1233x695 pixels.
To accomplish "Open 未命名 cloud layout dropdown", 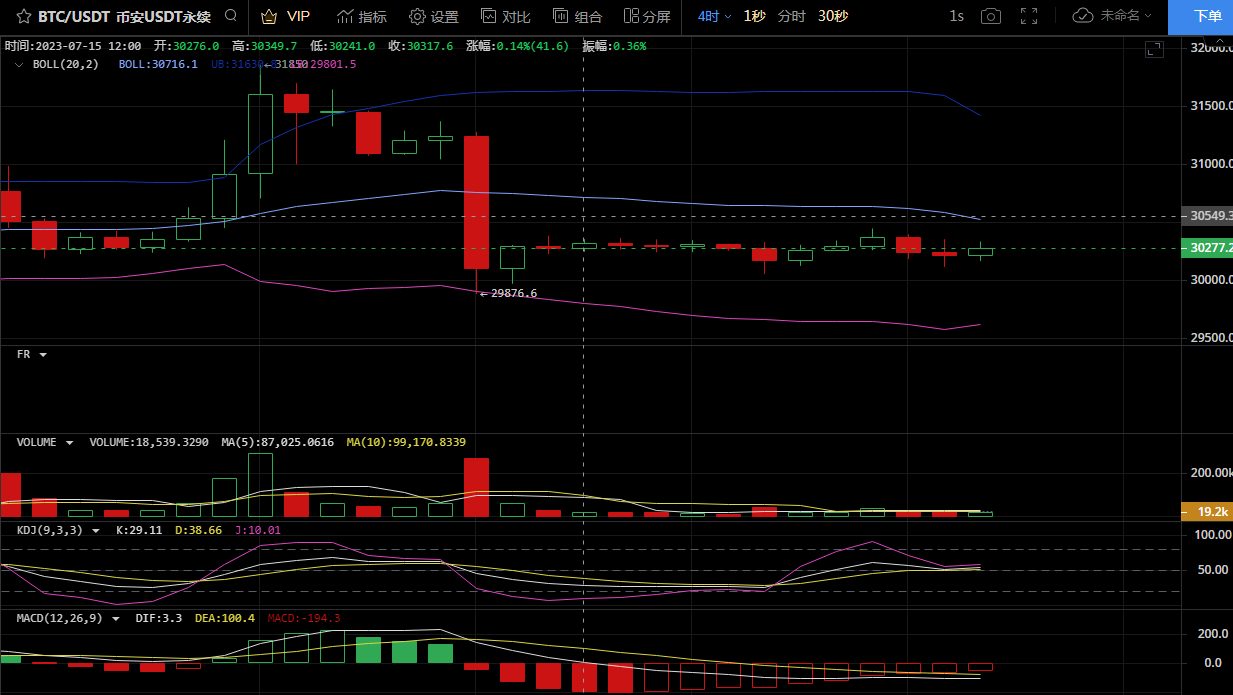I will tap(1112, 16).
